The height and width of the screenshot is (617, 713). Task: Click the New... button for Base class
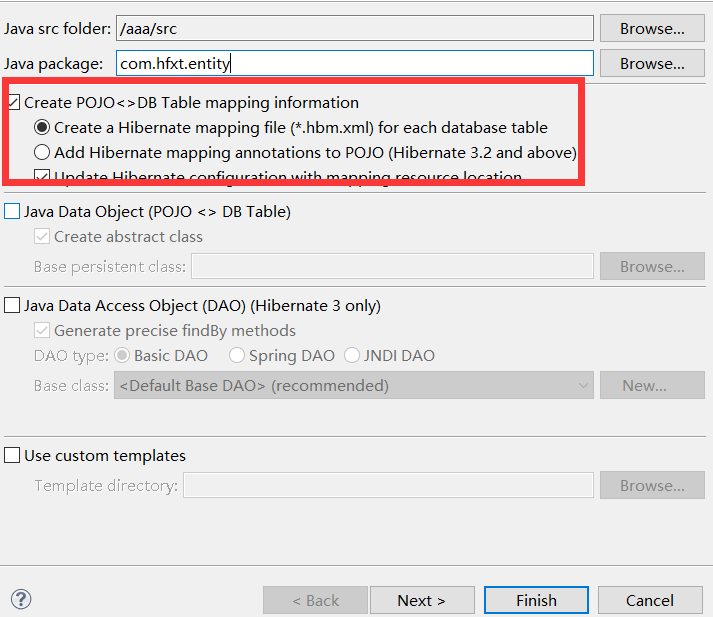(x=652, y=386)
